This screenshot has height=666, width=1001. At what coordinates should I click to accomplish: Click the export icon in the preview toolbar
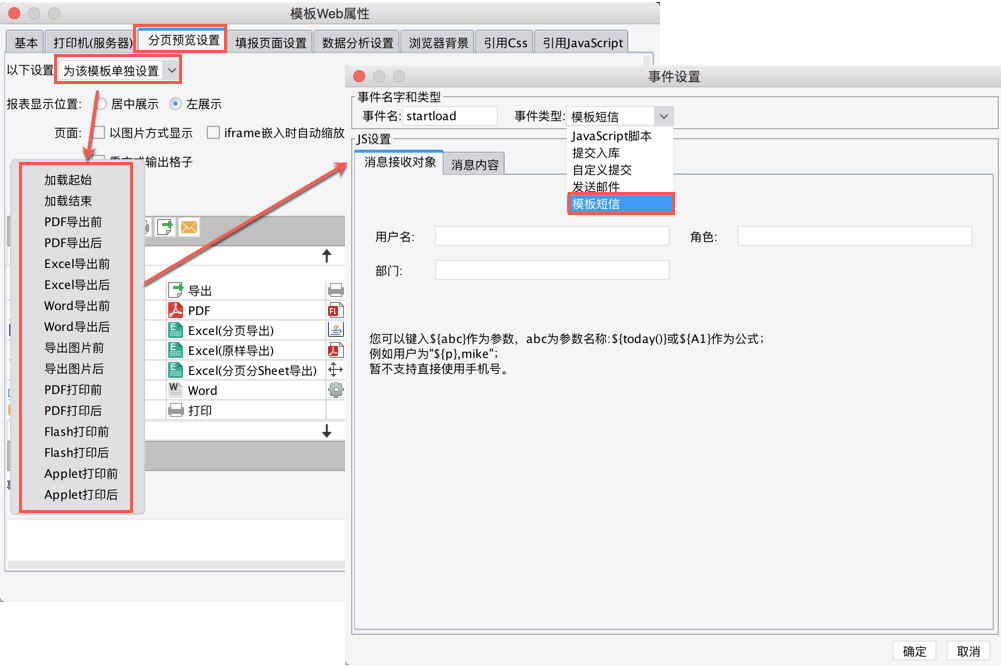tap(165, 227)
